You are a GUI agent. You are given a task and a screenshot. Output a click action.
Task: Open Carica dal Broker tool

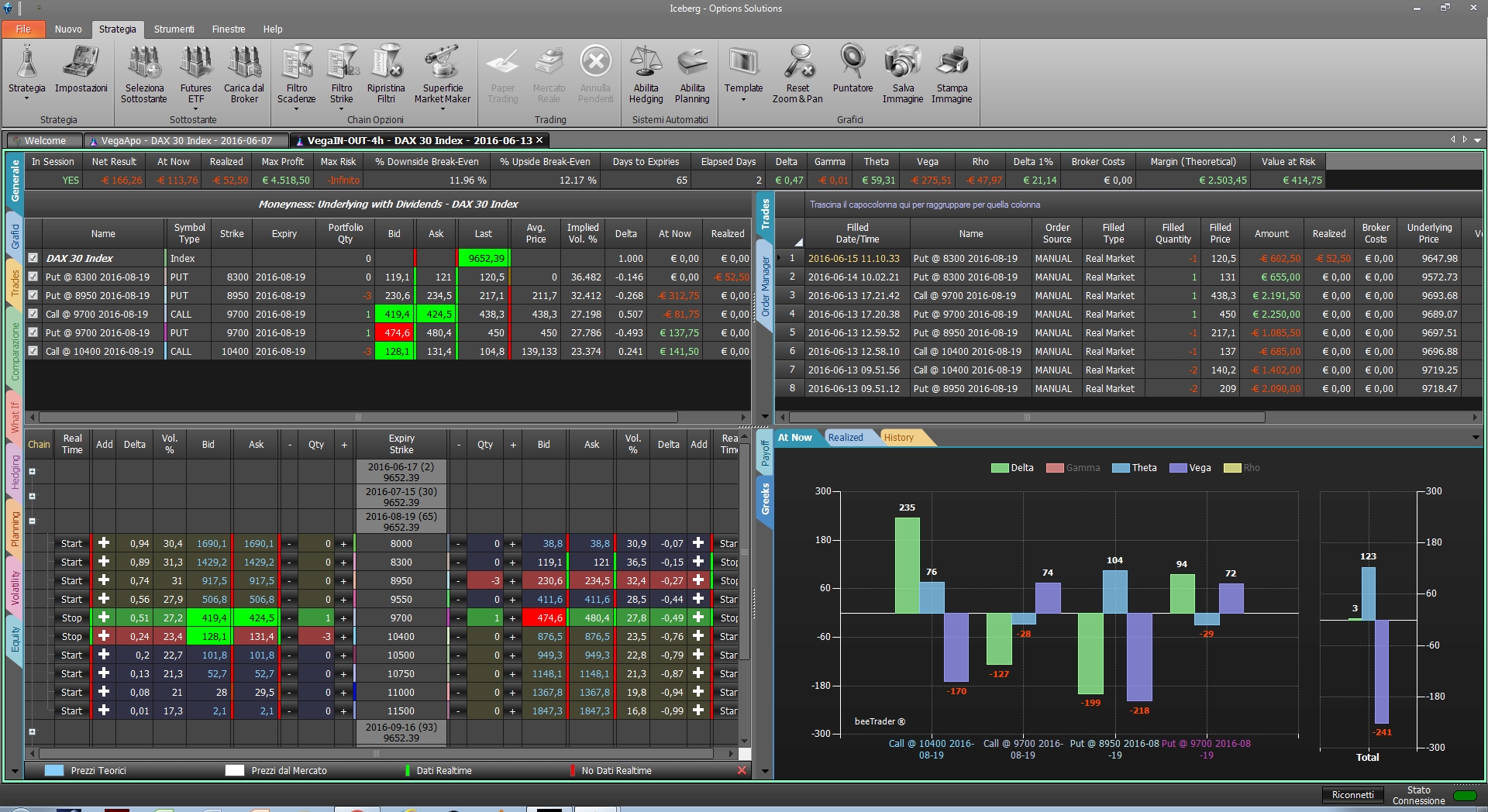pyautogui.click(x=244, y=62)
